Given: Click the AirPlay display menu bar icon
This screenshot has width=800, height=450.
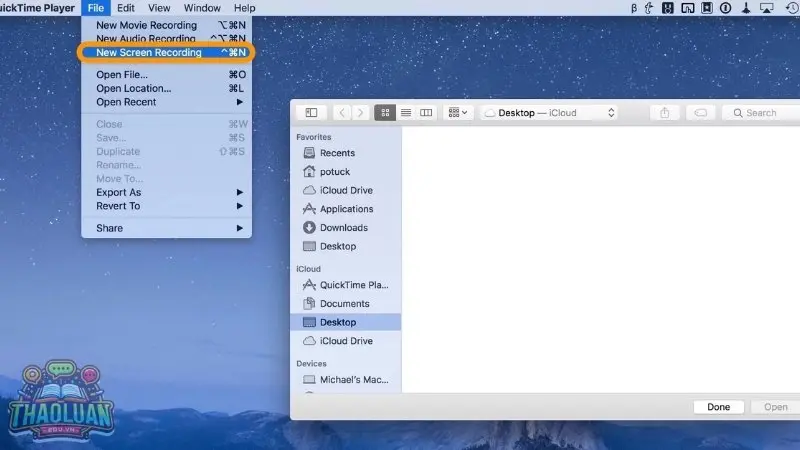Looking at the screenshot, I should (766, 8).
